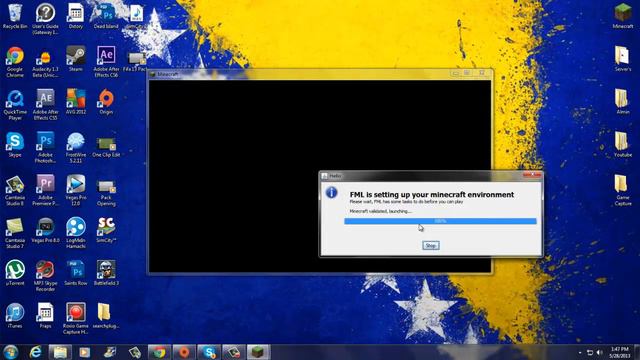640x360 pixels.
Task: Launch Internet Explorer from the taskbar
Action: coord(36,352)
